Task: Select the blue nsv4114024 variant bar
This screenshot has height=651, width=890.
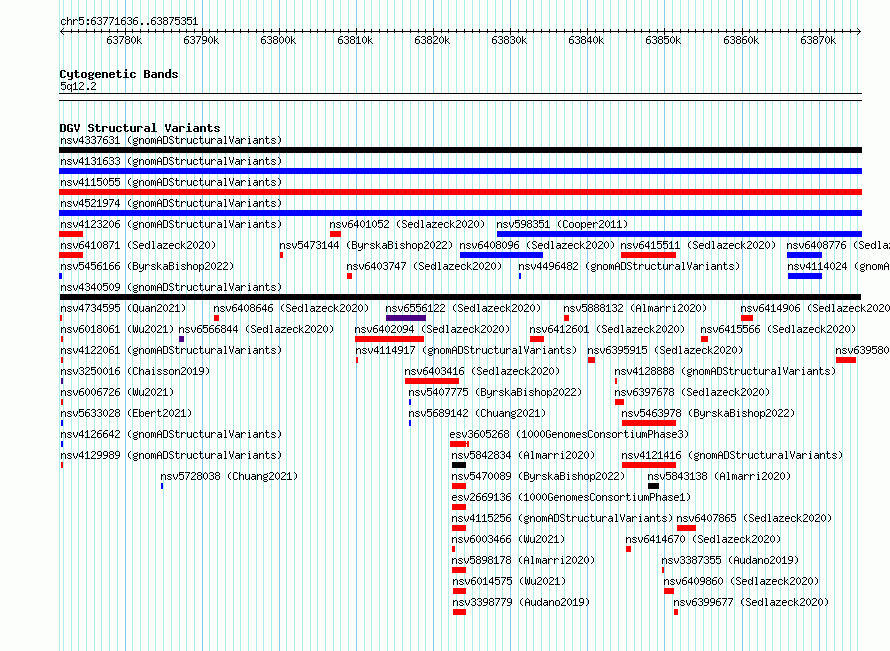Action: pyautogui.click(x=805, y=276)
